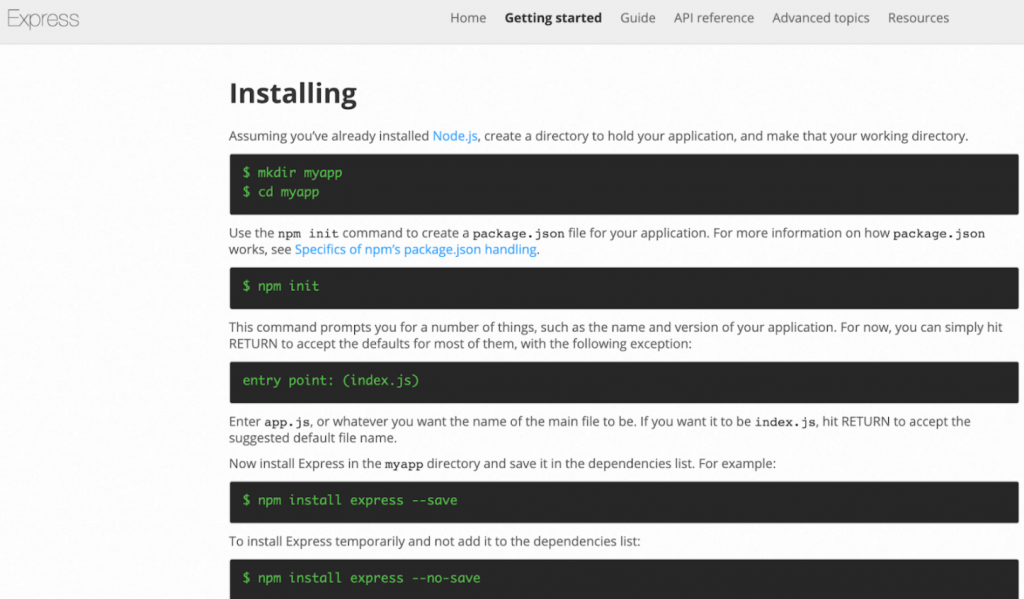The width and height of the screenshot is (1024, 599).
Task: Click the Installing heading
Action: (x=293, y=93)
